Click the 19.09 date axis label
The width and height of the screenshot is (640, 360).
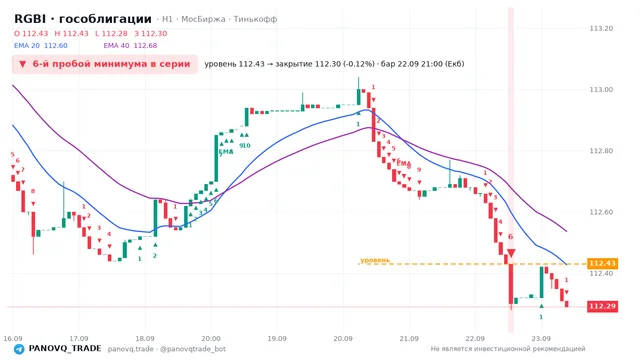click(x=277, y=339)
